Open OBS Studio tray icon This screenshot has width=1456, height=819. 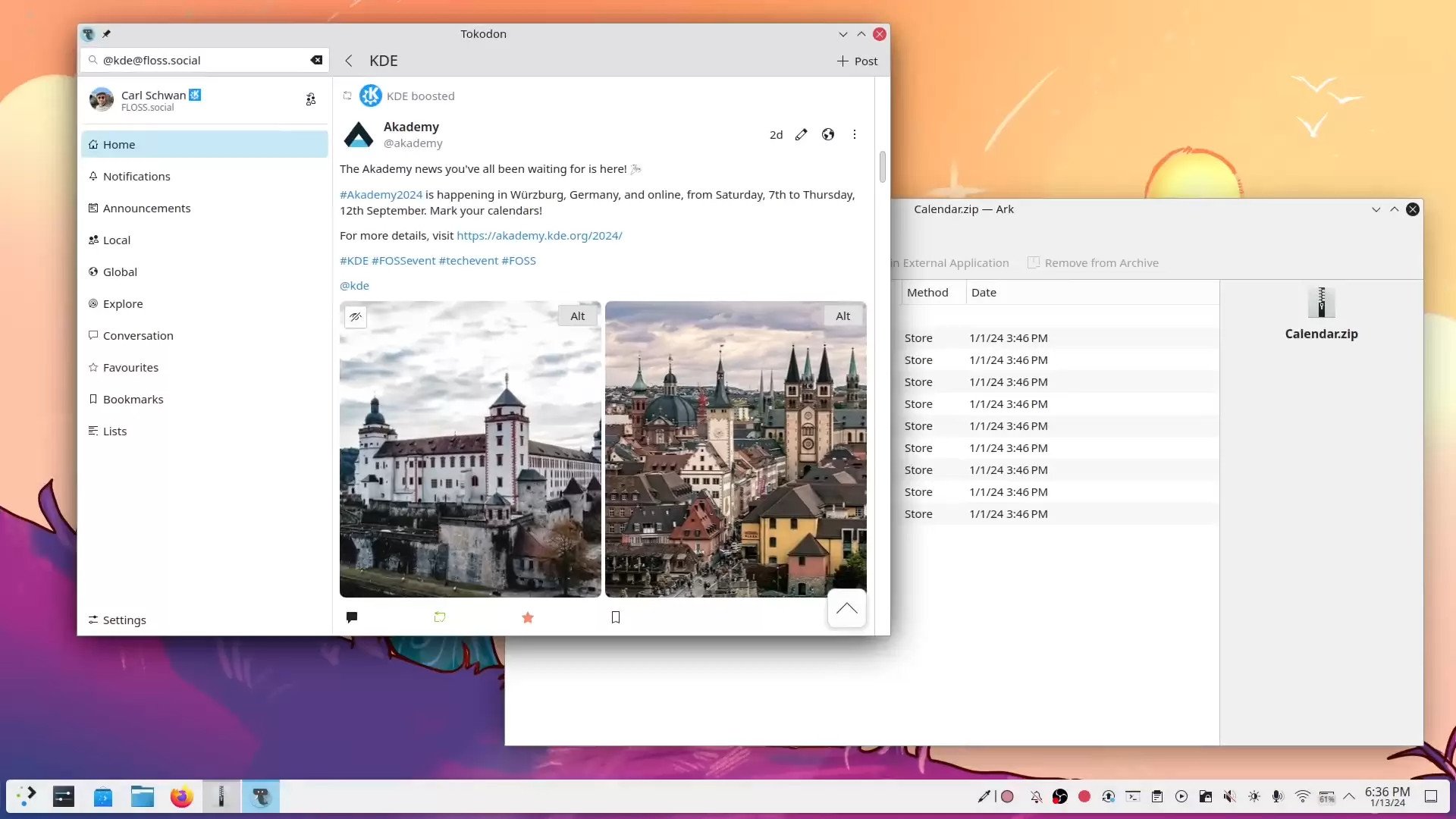click(x=1060, y=796)
